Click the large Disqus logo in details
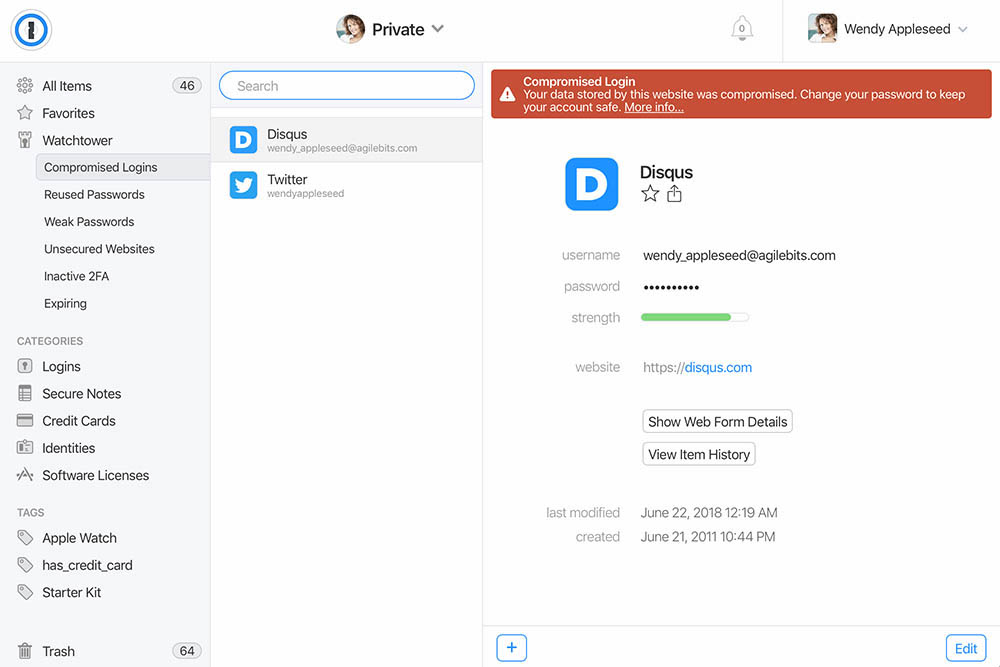This screenshot has width=1000, height=667. click(592, 184)
